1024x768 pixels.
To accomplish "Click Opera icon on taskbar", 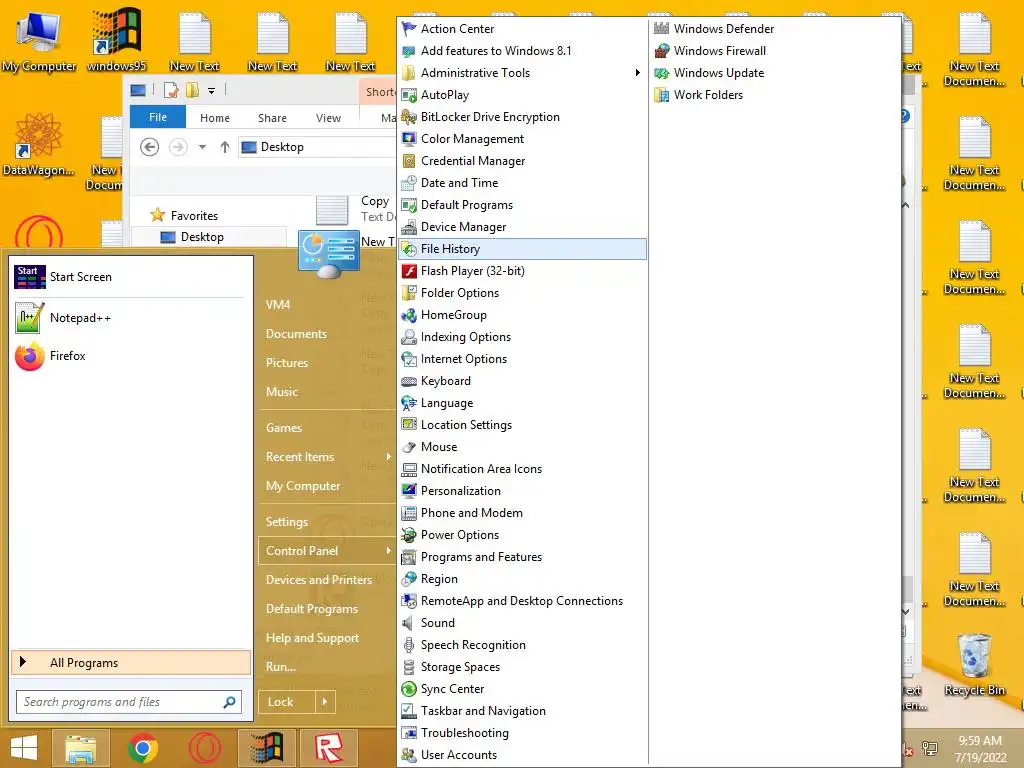I will coord(204,748).
